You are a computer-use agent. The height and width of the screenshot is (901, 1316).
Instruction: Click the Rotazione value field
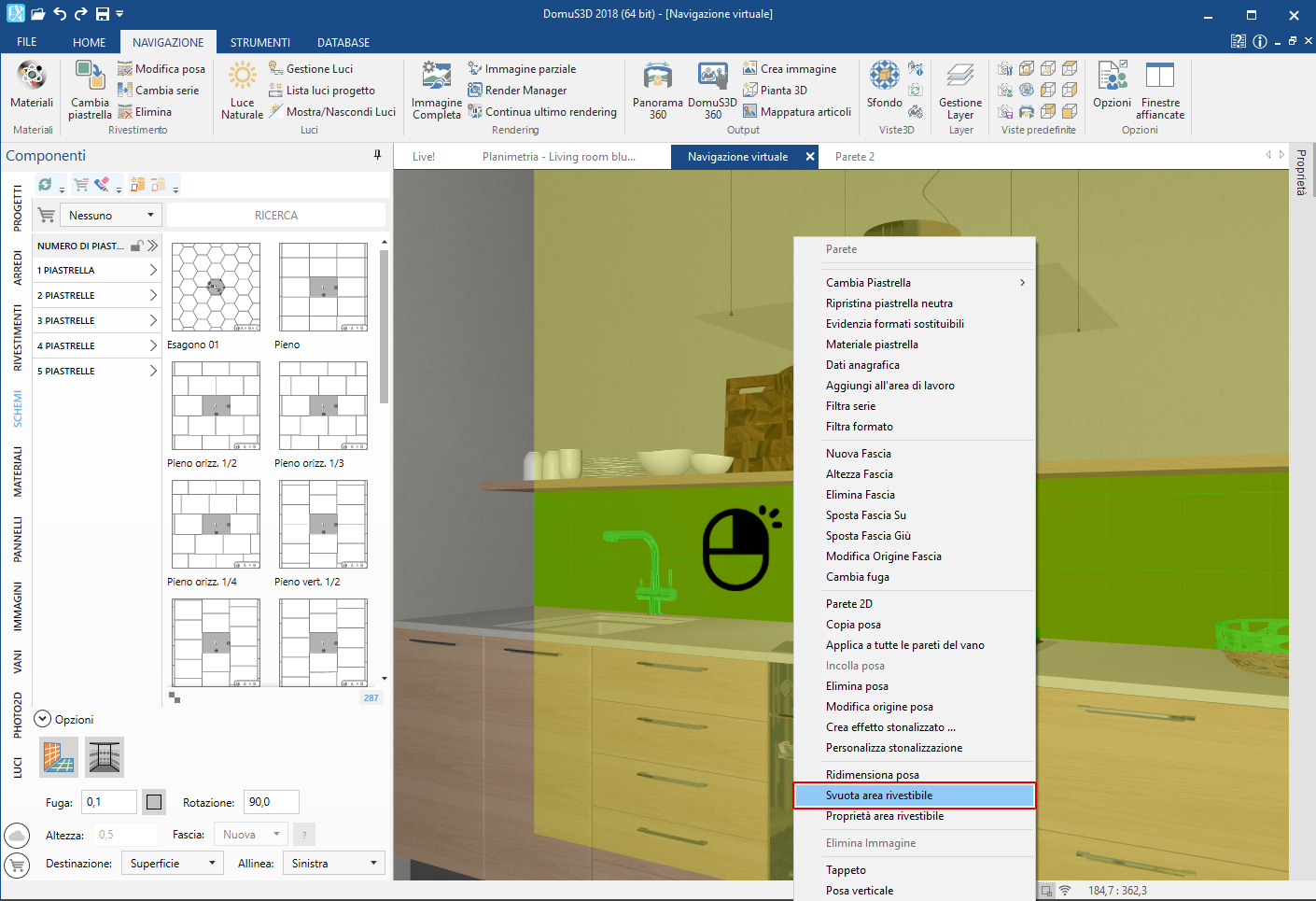[272, 802]
